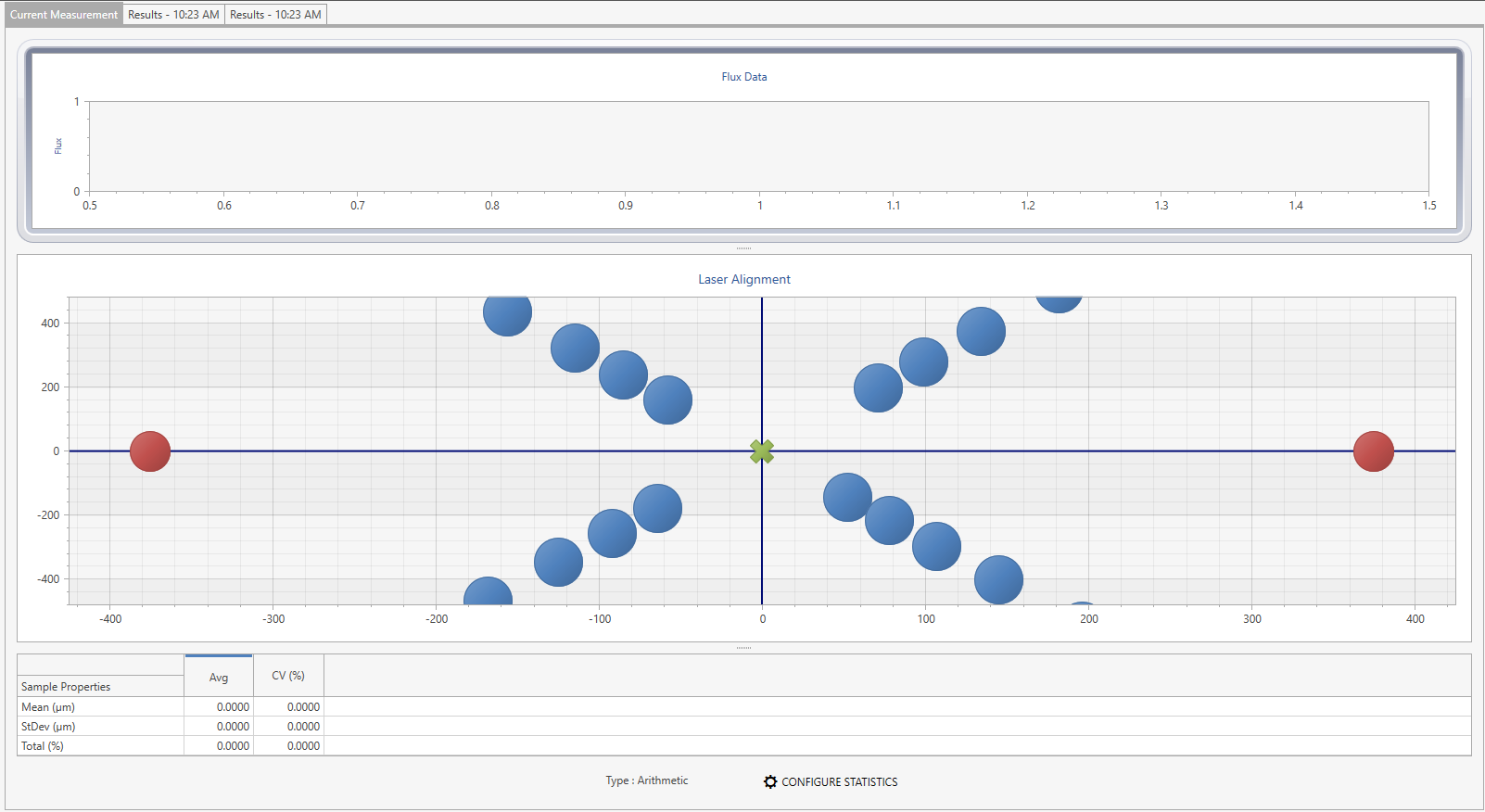Click the Avg value for Total (%)
The height and width of the screenshot is (812, 1485).
click(219, 746)
